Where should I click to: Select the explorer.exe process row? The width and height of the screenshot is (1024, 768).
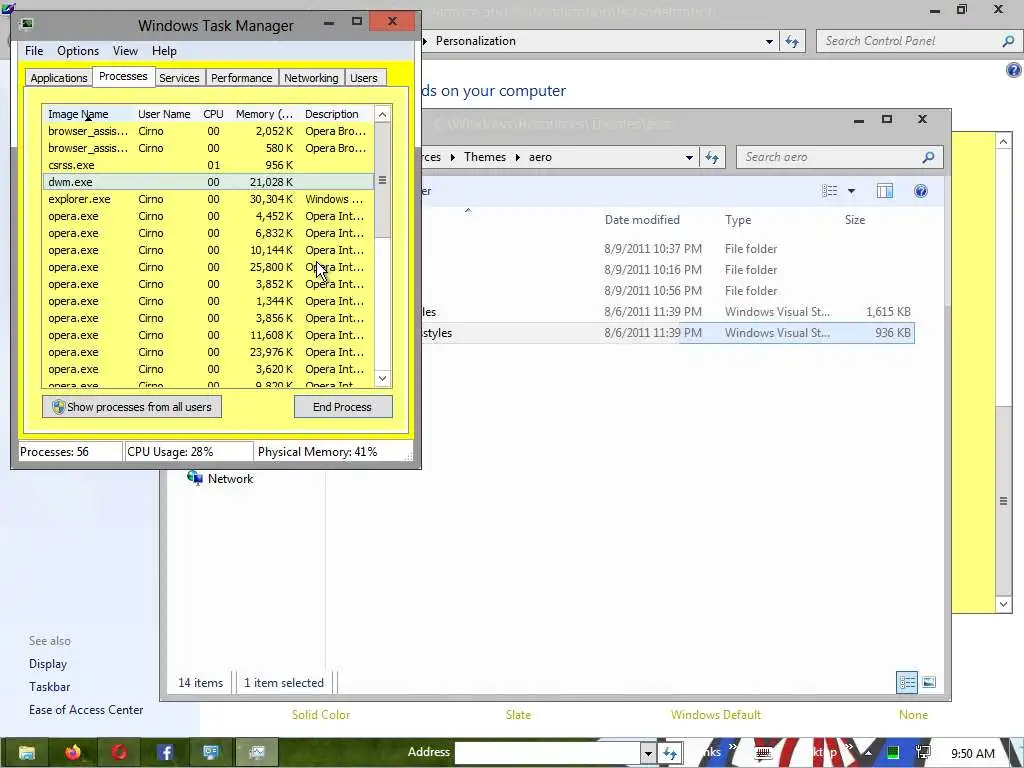[208, 199]
